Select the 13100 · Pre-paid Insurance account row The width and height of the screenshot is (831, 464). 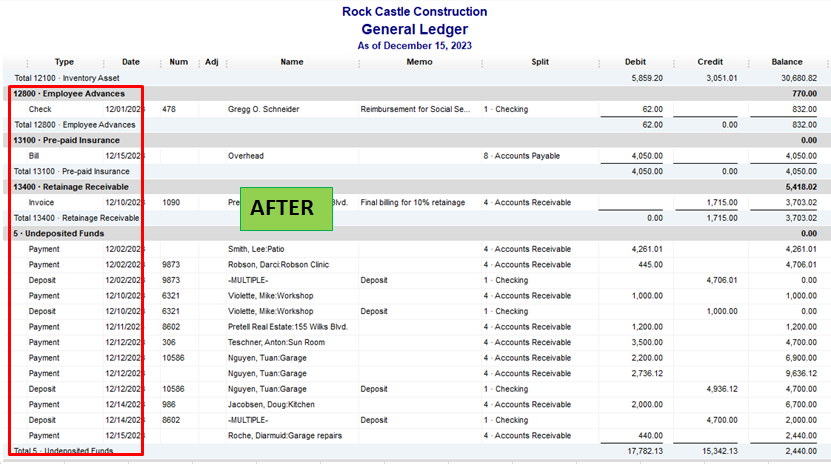coord(416,140)
